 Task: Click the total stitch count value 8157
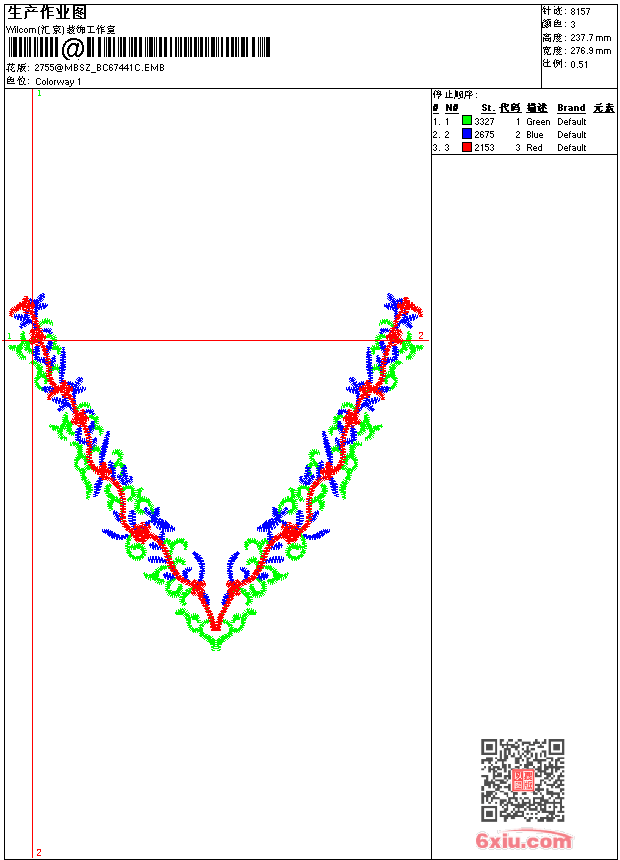pos(580,11)
